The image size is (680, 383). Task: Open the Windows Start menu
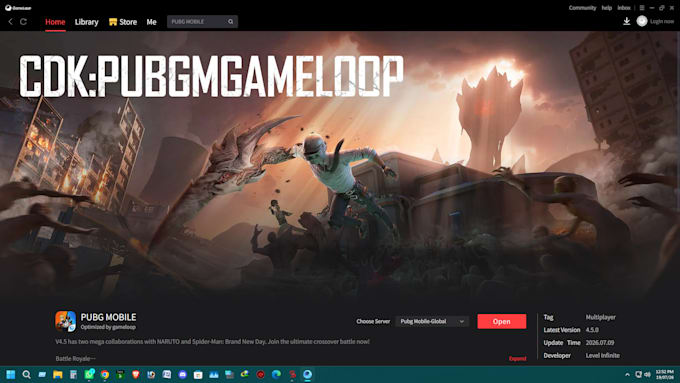(x=11, y=374)
